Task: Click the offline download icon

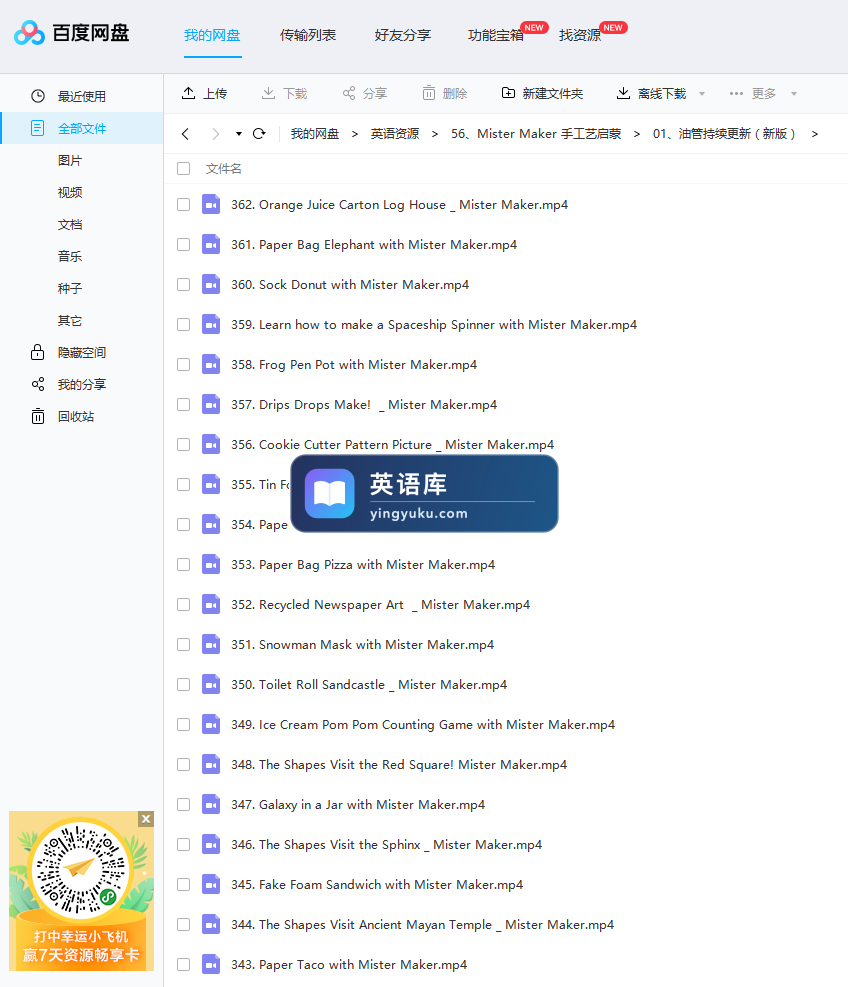Action: [623, 93]
